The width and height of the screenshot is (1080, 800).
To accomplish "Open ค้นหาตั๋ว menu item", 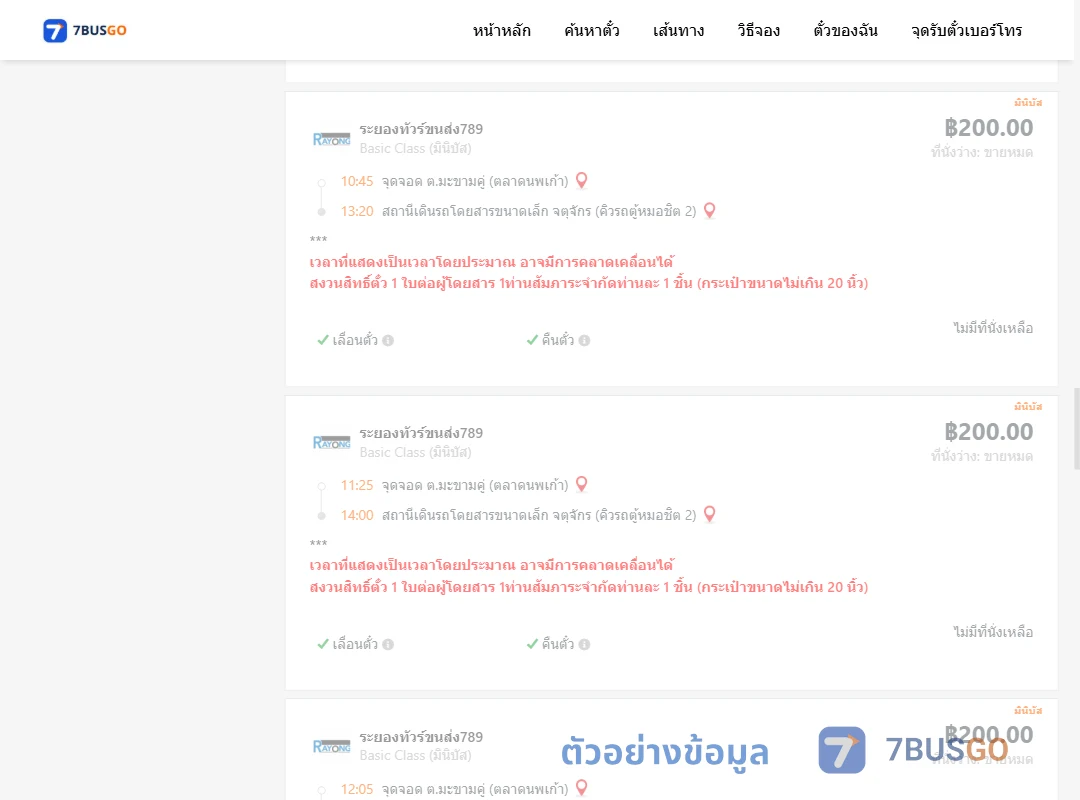I will 592,30.
